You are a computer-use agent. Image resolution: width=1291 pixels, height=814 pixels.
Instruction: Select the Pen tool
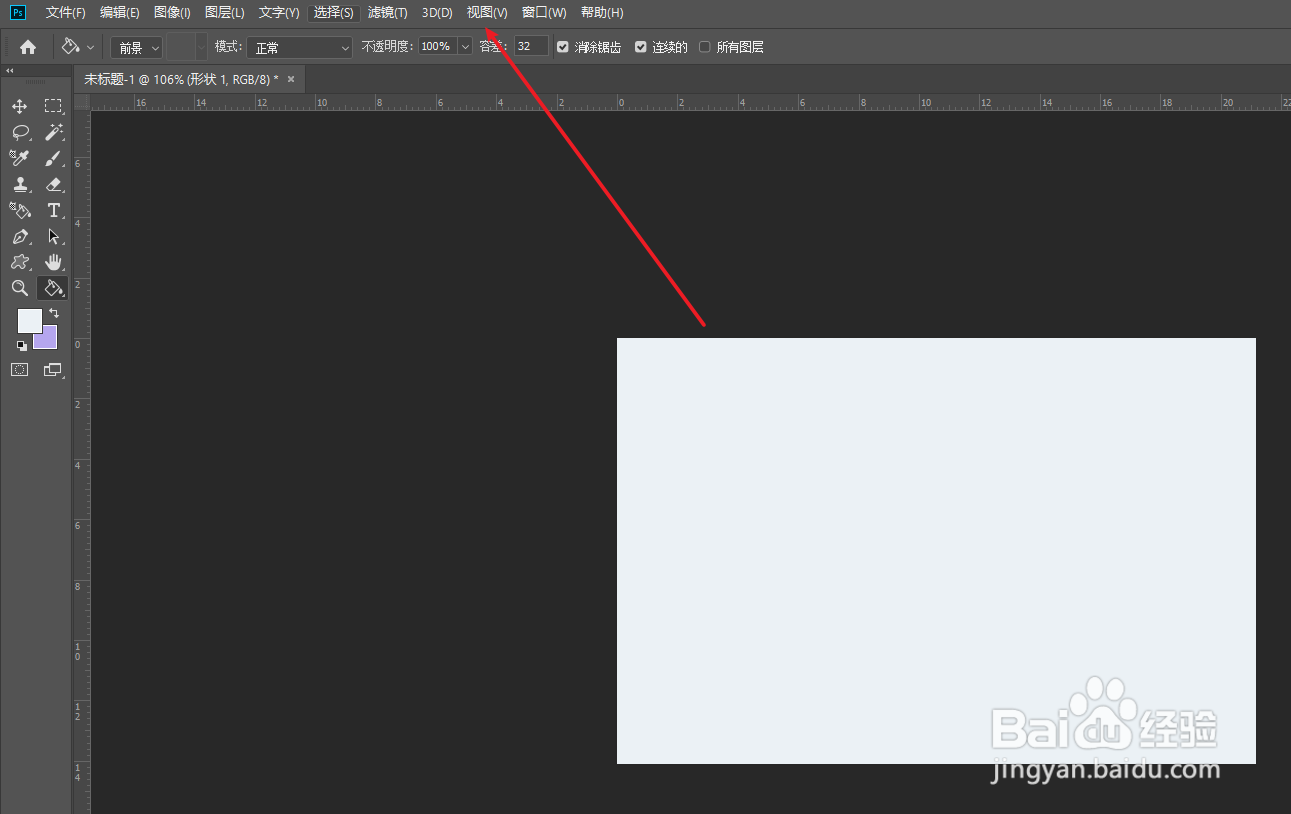click(20, 237)
